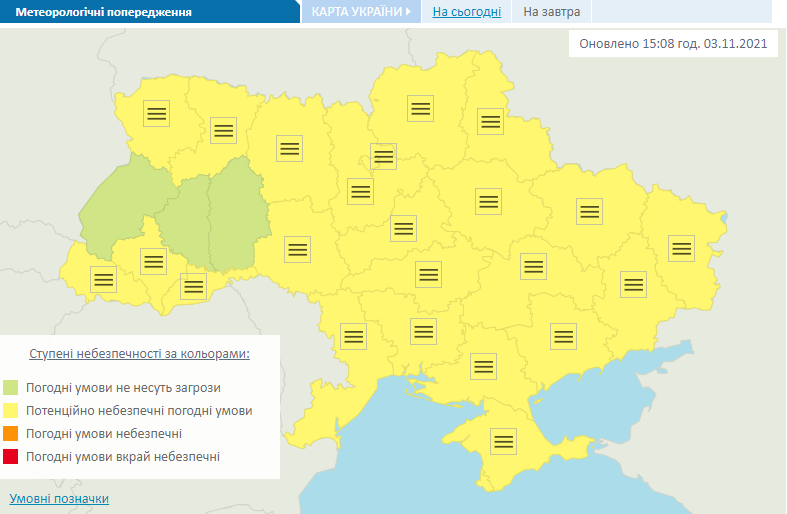Open fog warning icon on Chernihiv region
This screenshot has height=514, width=787.
coord(421,108)
